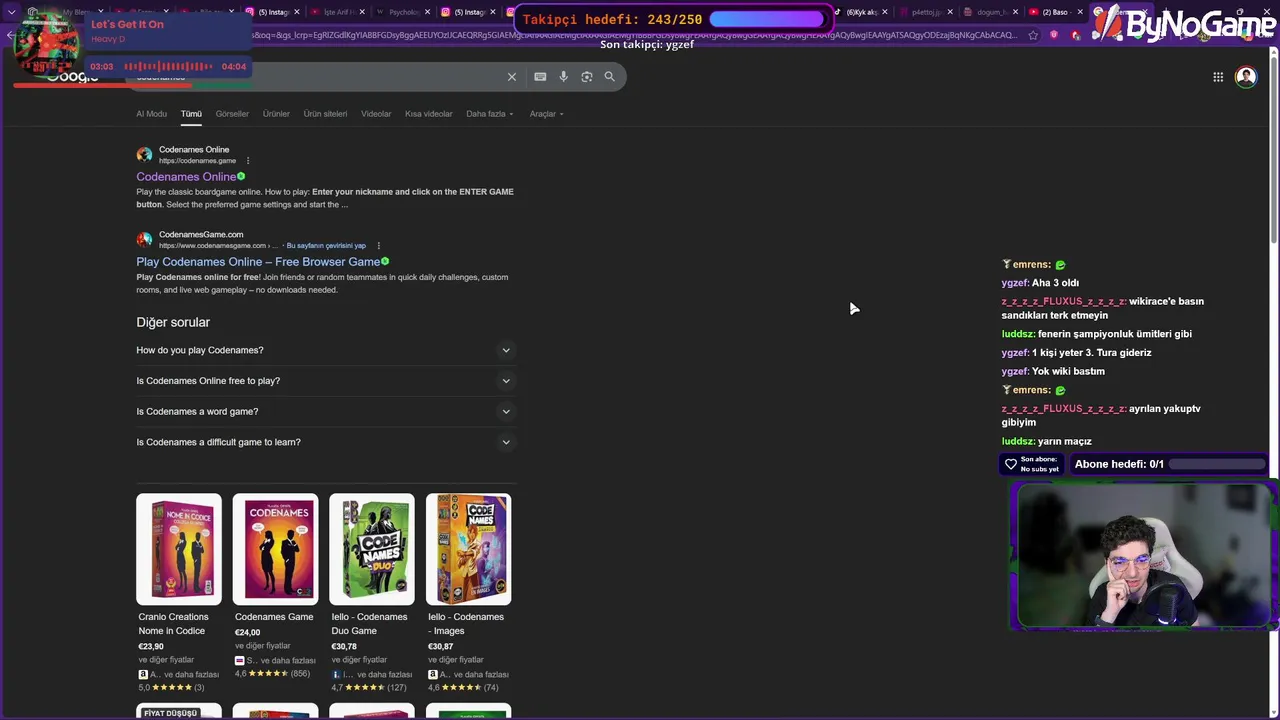Click the page vertical scrollbar
Viewport: 1280px width, 720px height.
(x=1274, y=150)
